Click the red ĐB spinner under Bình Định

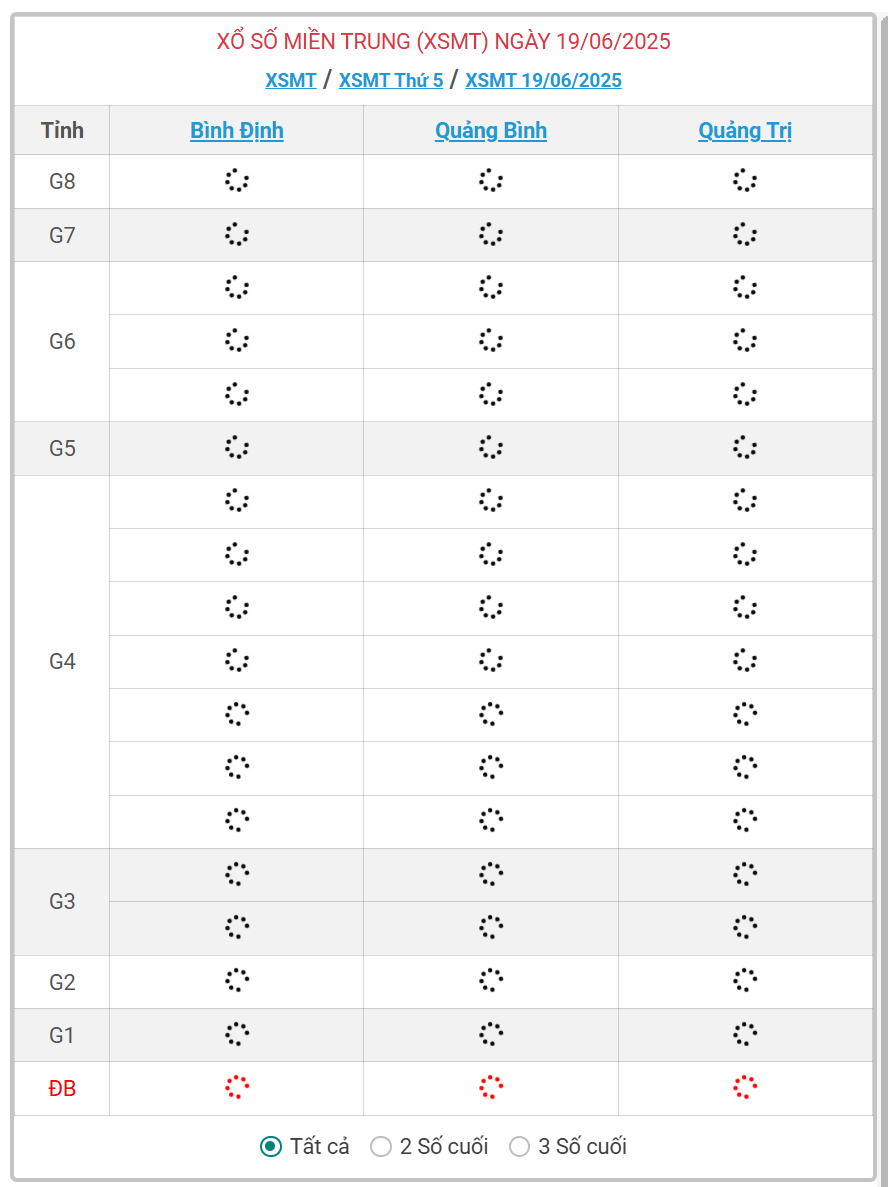(237, 1087)
